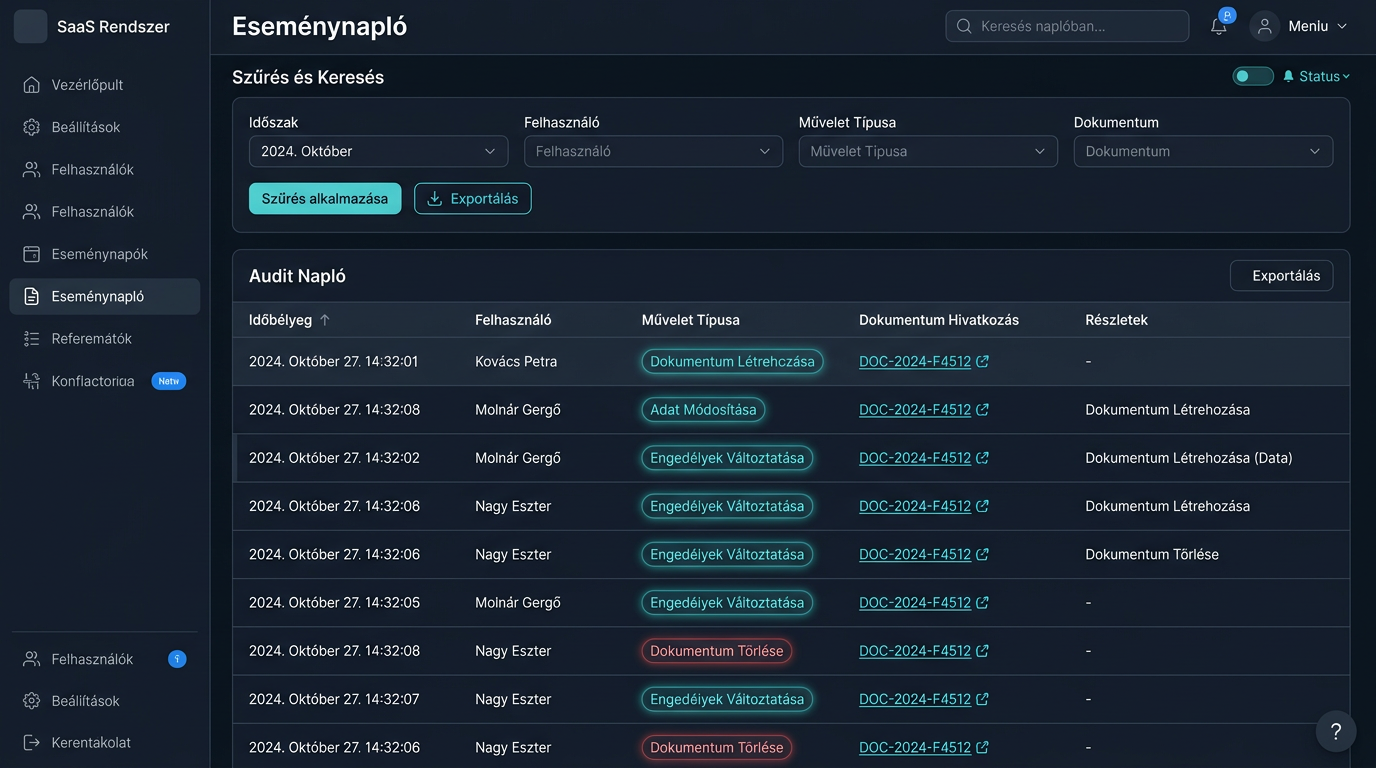
Task: Click the list icon beside Referemátók
Action: click(x=32, y=339)
